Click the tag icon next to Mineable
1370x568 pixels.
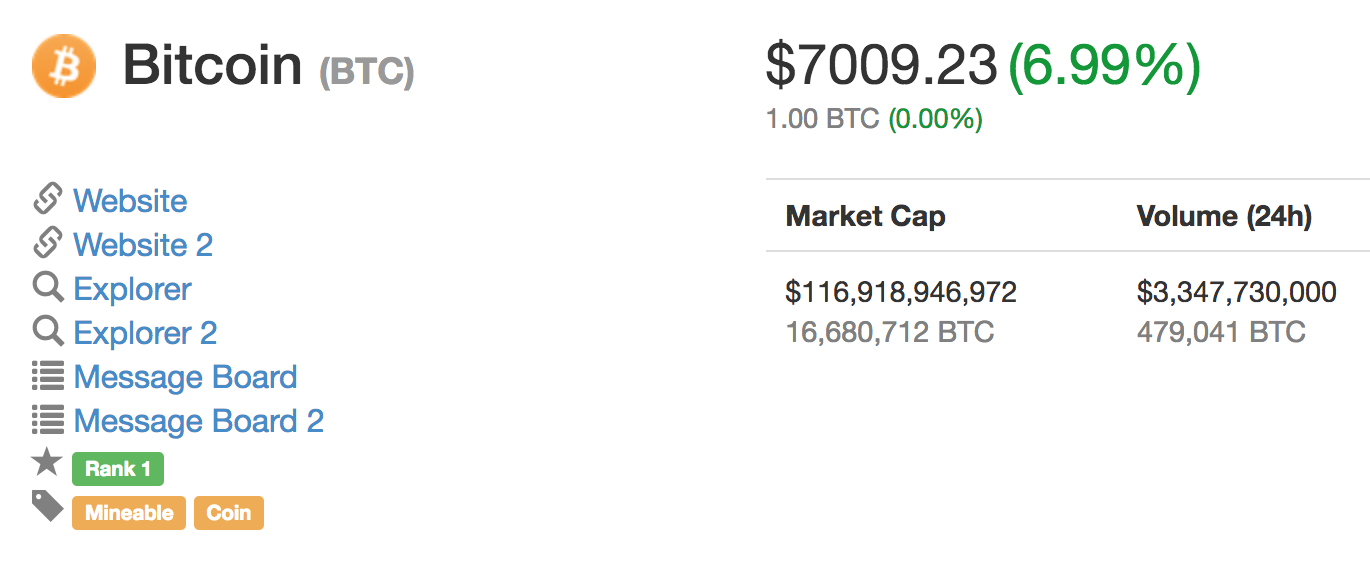pyautogui.click(x=48, y=506)
